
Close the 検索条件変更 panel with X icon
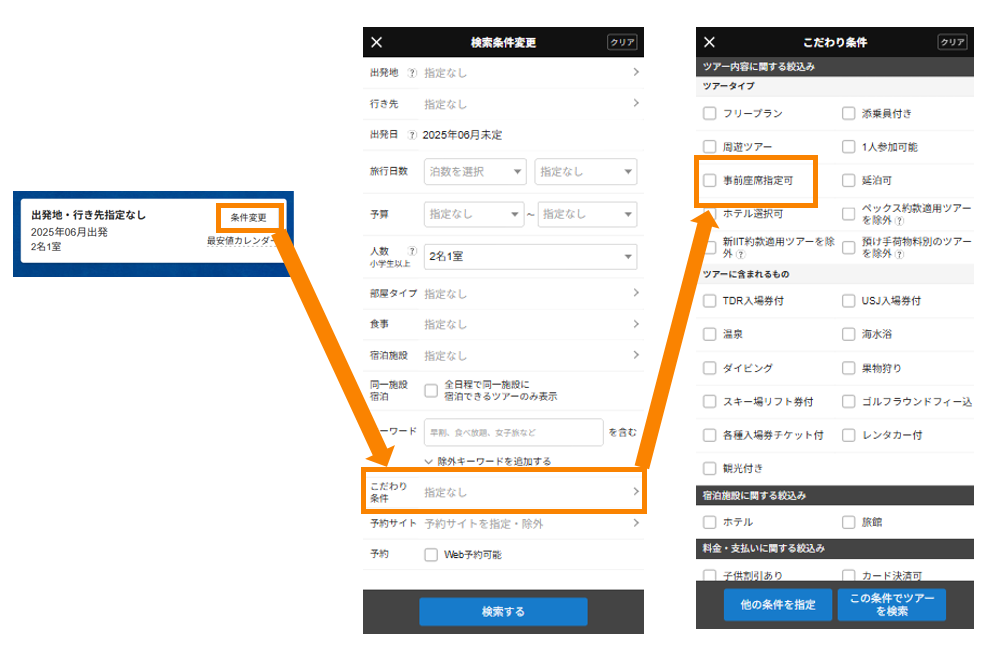coord(377,42)
